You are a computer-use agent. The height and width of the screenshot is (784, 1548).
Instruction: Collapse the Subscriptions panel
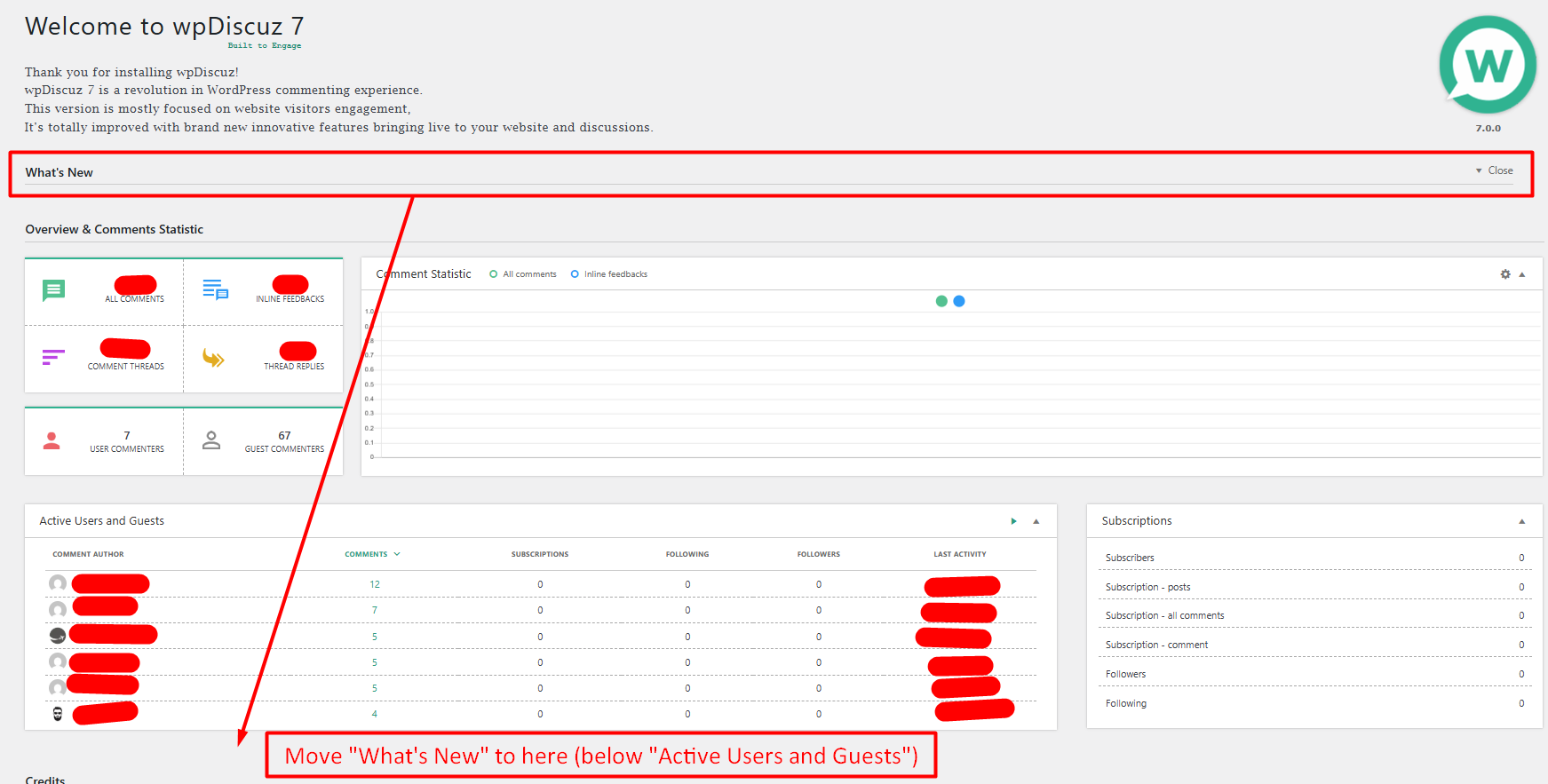point(1522,521)
